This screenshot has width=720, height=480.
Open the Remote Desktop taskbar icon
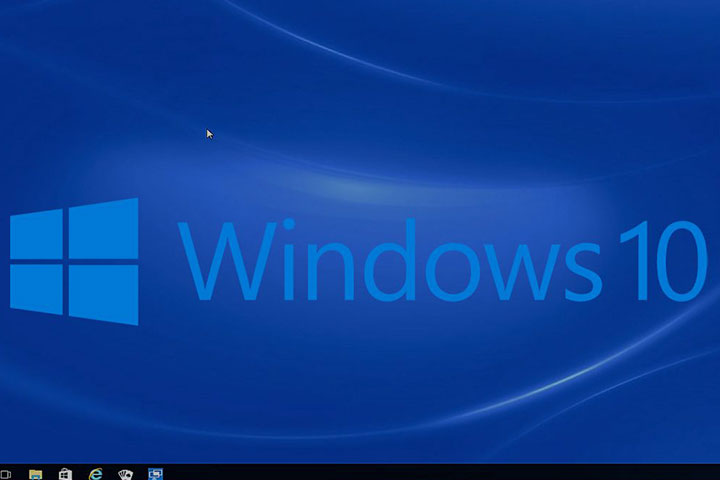coord(155,474)
